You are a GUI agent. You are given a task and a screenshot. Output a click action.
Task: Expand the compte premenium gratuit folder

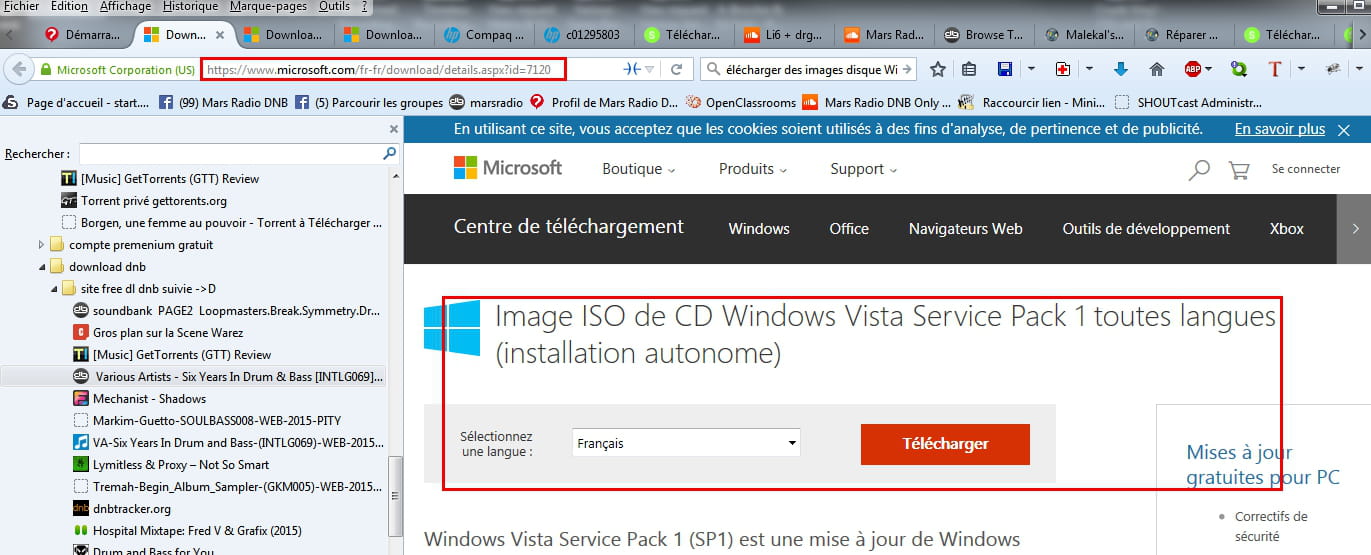pos(42,245)
